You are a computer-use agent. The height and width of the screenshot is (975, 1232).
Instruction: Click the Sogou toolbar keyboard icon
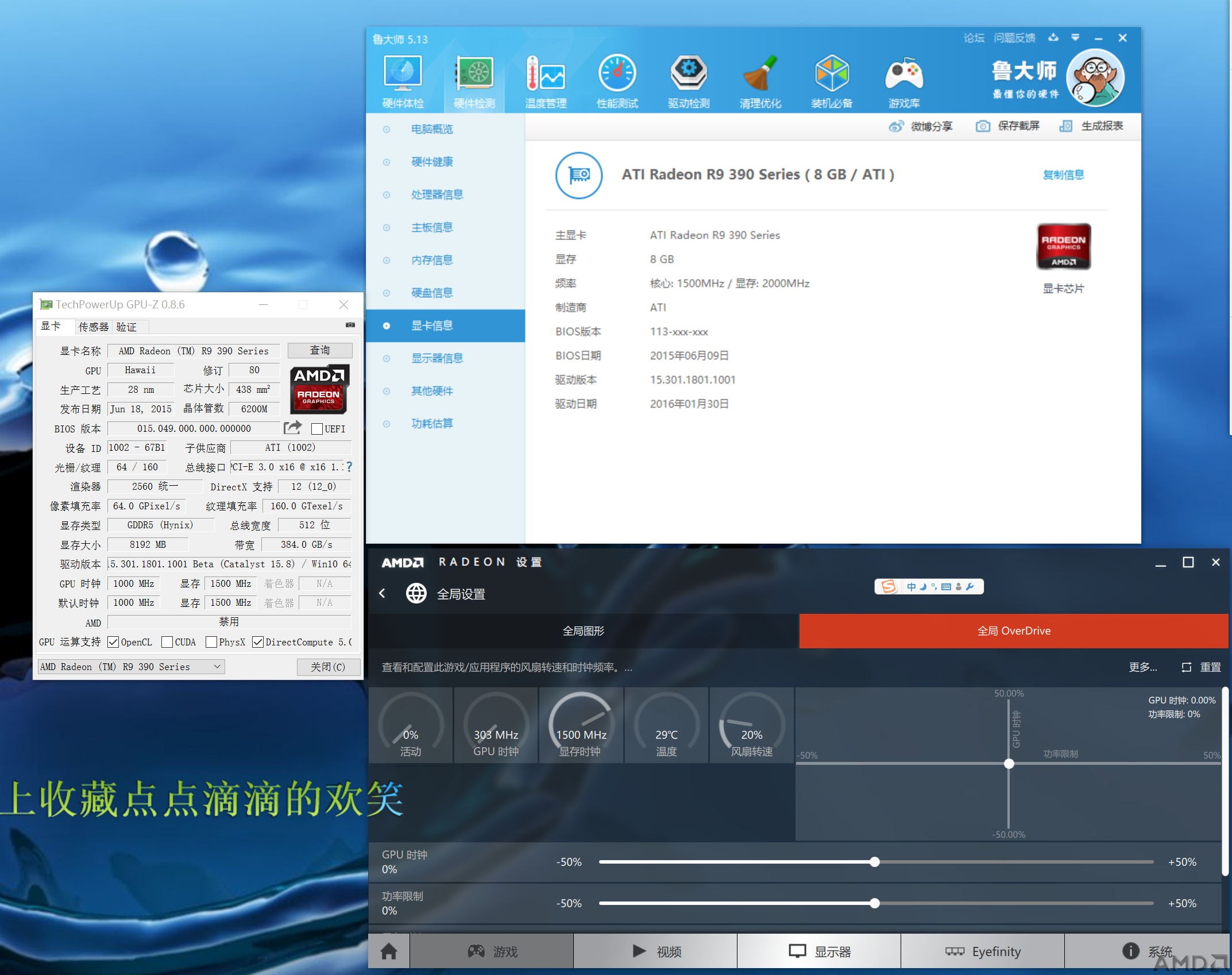click(x=946, y=587)
